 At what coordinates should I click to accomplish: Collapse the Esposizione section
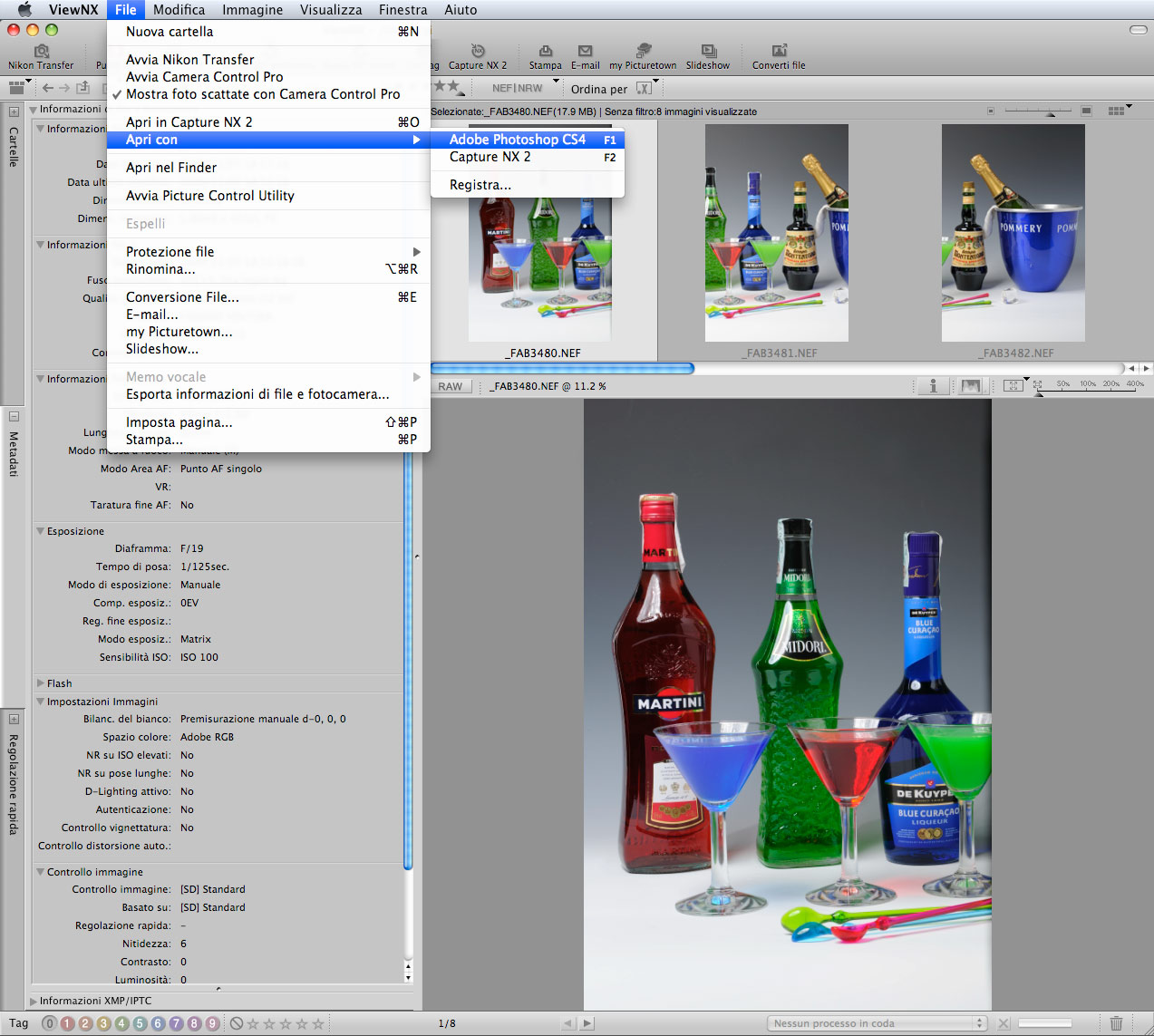(40, 531)
